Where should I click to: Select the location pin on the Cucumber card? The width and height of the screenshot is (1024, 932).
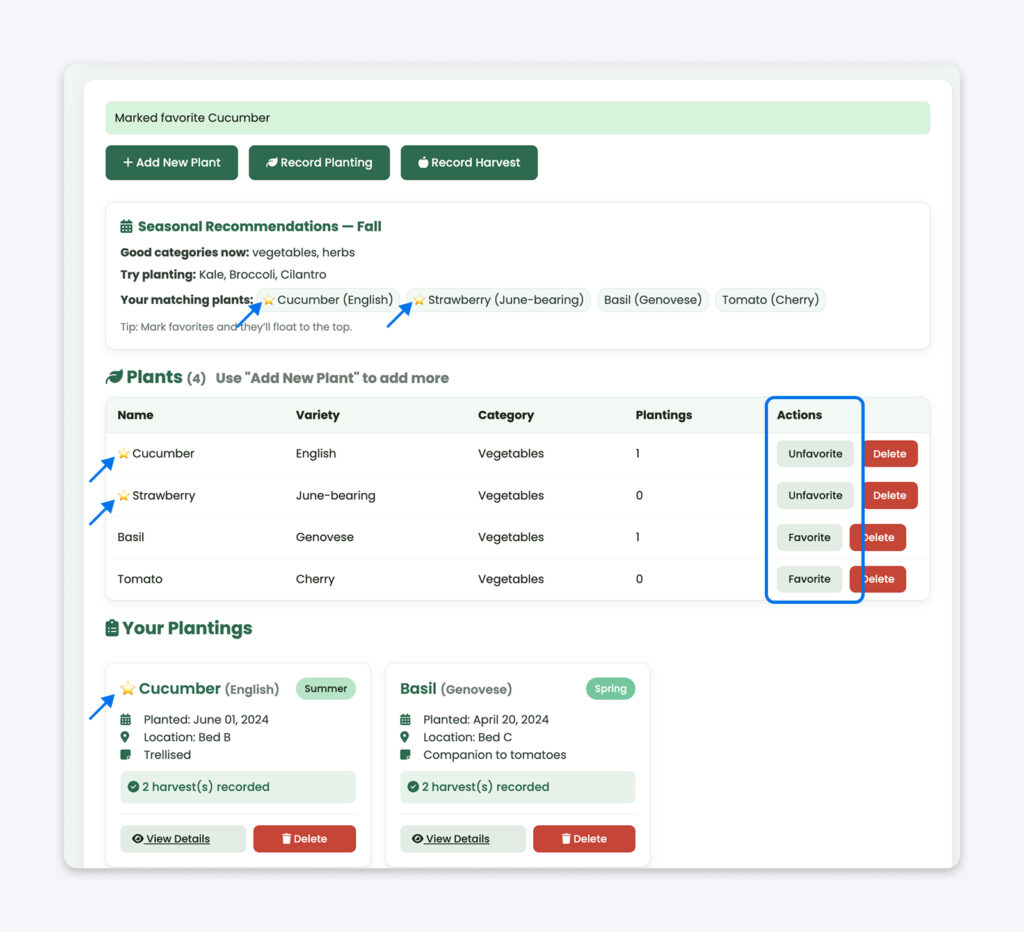(x=125, y=737)
